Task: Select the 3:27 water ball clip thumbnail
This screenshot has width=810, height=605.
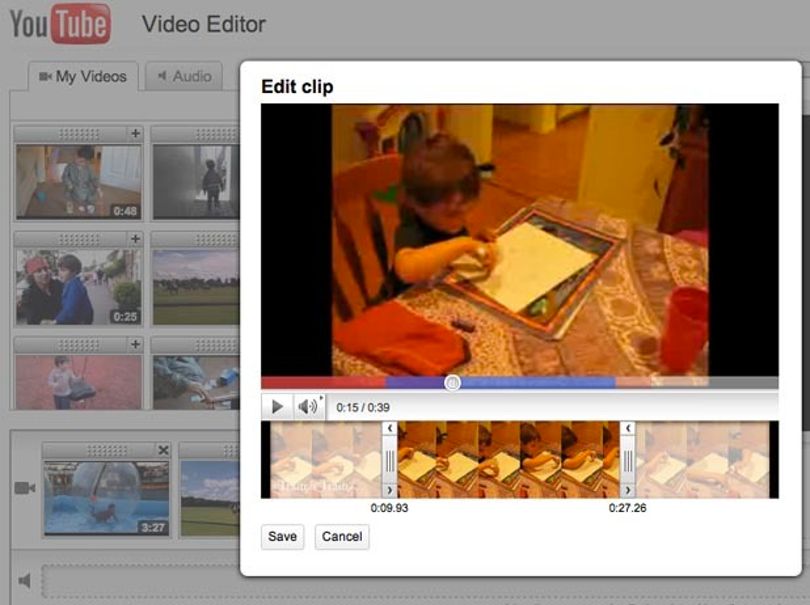Action: (107, 498)
